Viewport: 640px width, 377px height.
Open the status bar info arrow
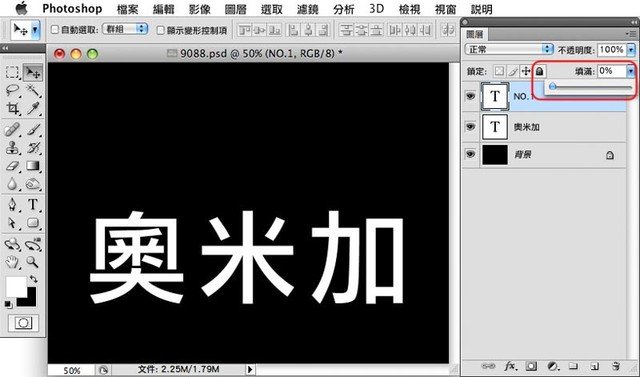pyautogui.click(x=250, y=370)
